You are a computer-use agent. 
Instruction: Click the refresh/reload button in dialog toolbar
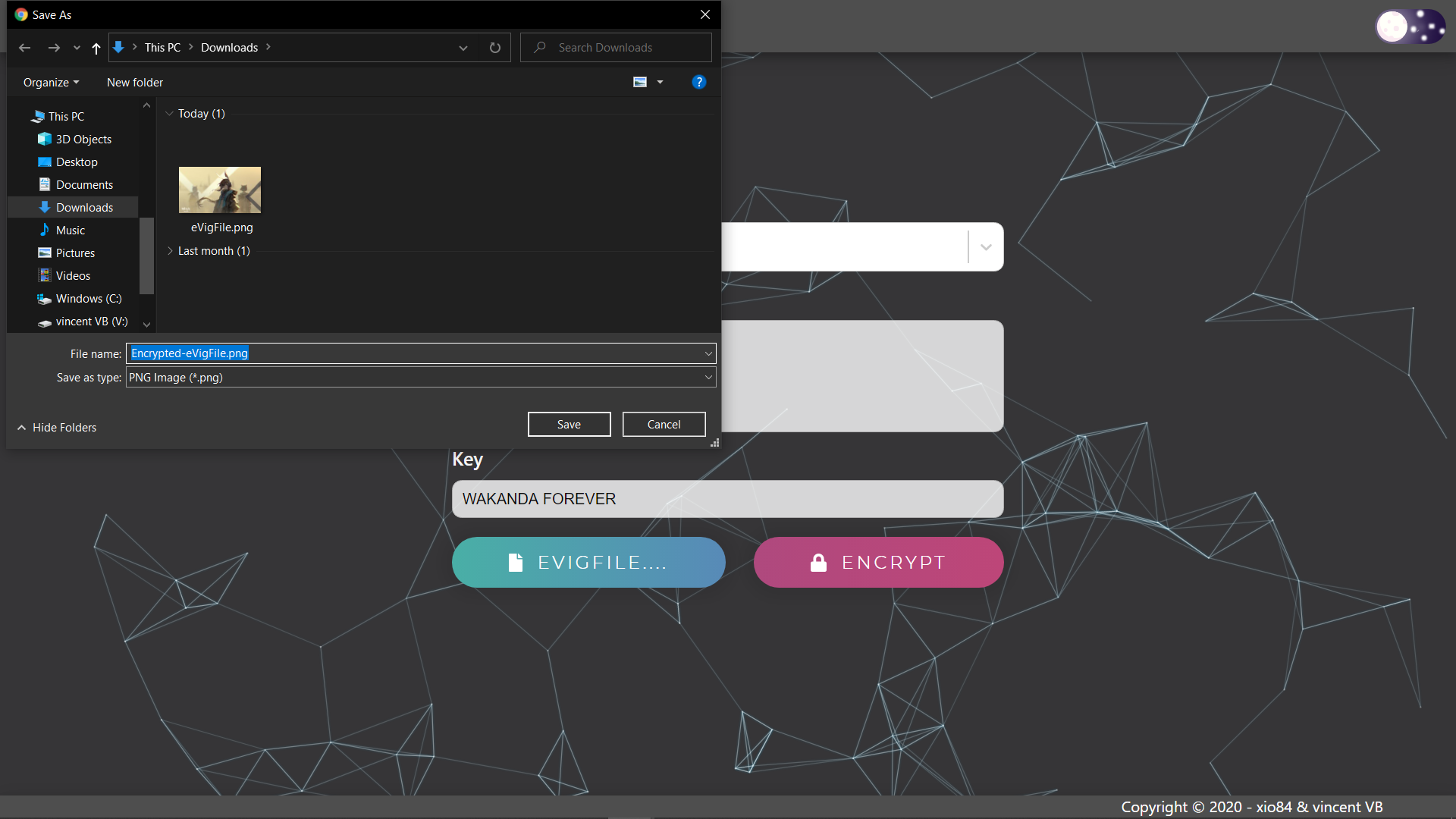point(494,47)
